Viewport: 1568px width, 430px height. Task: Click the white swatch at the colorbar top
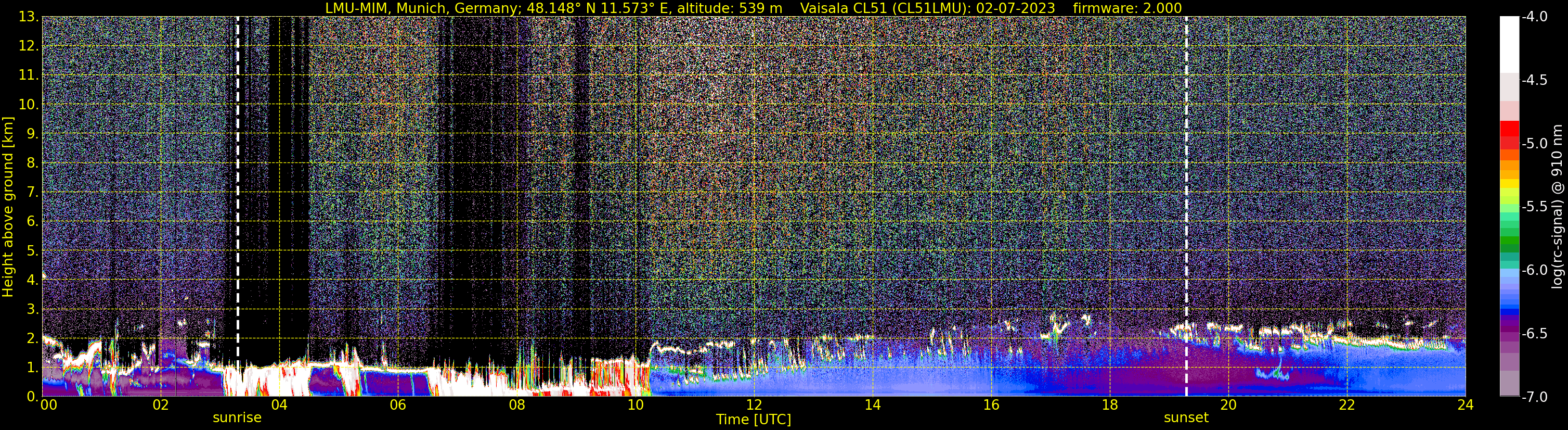pyautogui.click(x=1510, y=44)
